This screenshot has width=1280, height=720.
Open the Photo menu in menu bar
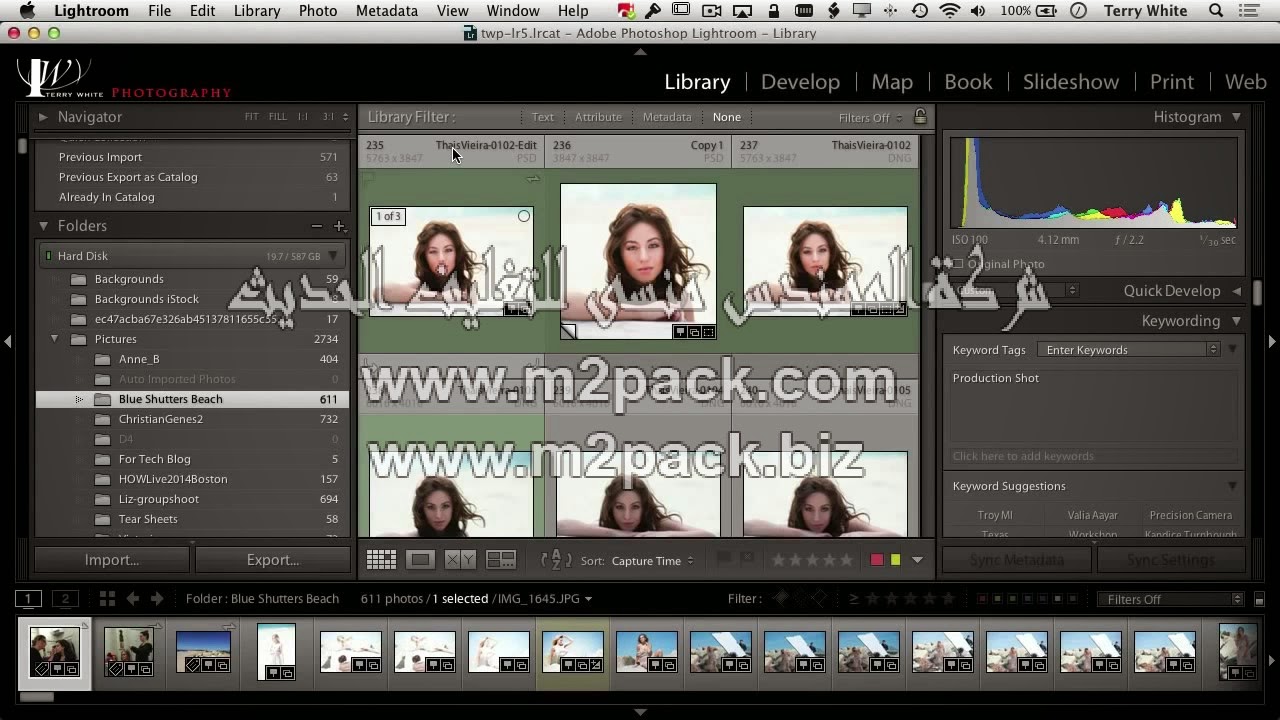pyautogui.click(x=318, y=11)
